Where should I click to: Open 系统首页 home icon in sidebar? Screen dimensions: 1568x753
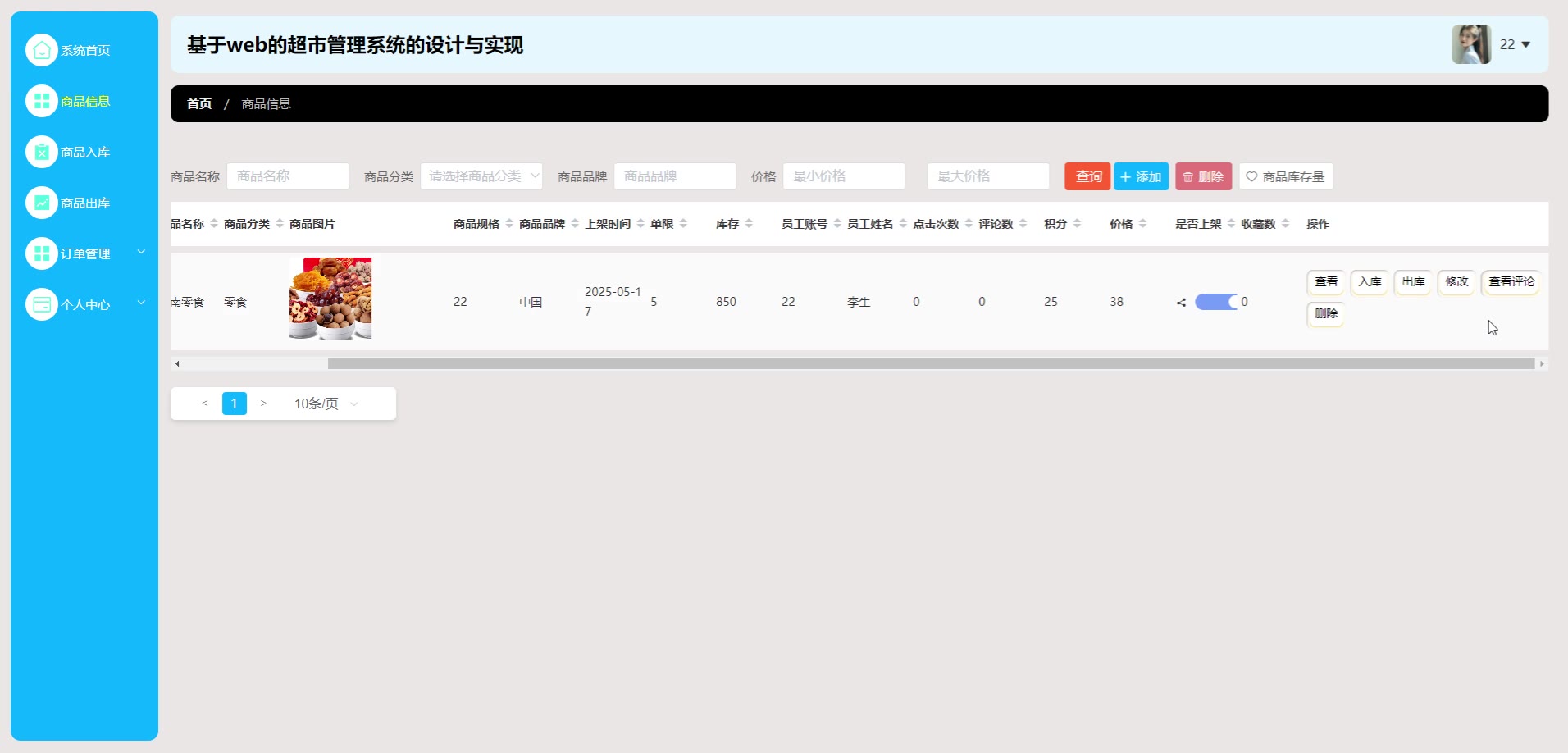click(x=42, y=50)
